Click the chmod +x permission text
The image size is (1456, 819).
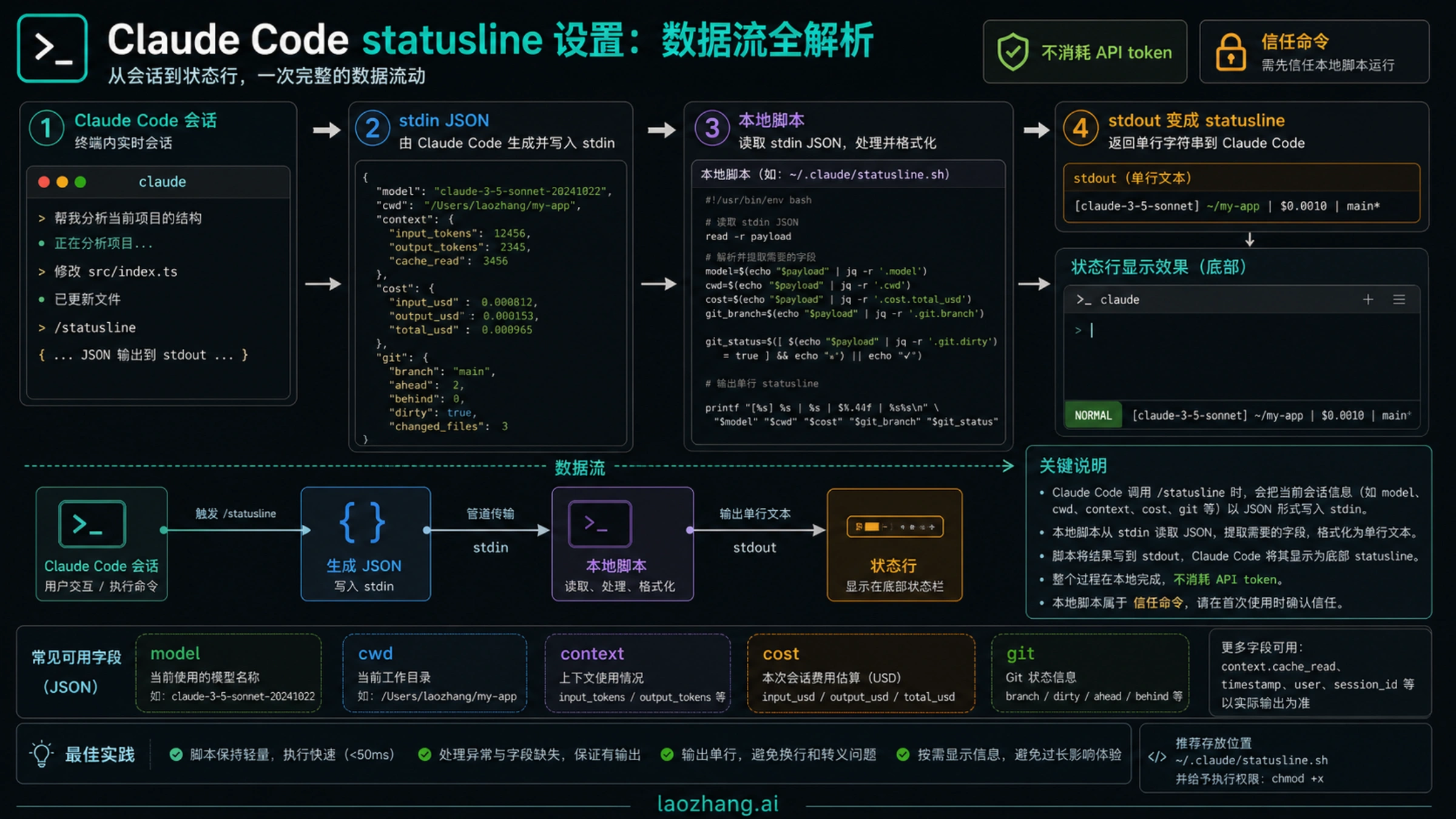click(1297, 779)
